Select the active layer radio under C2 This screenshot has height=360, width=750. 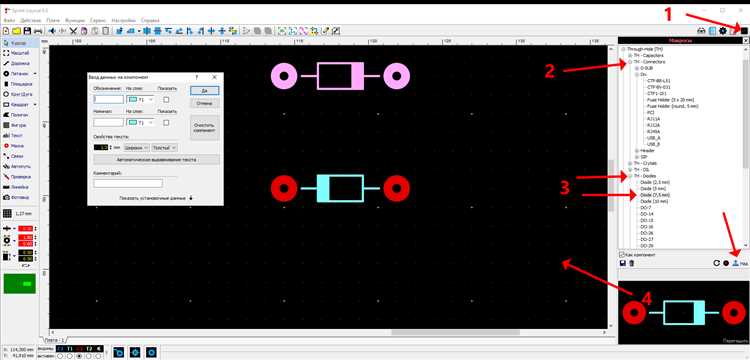79,356
